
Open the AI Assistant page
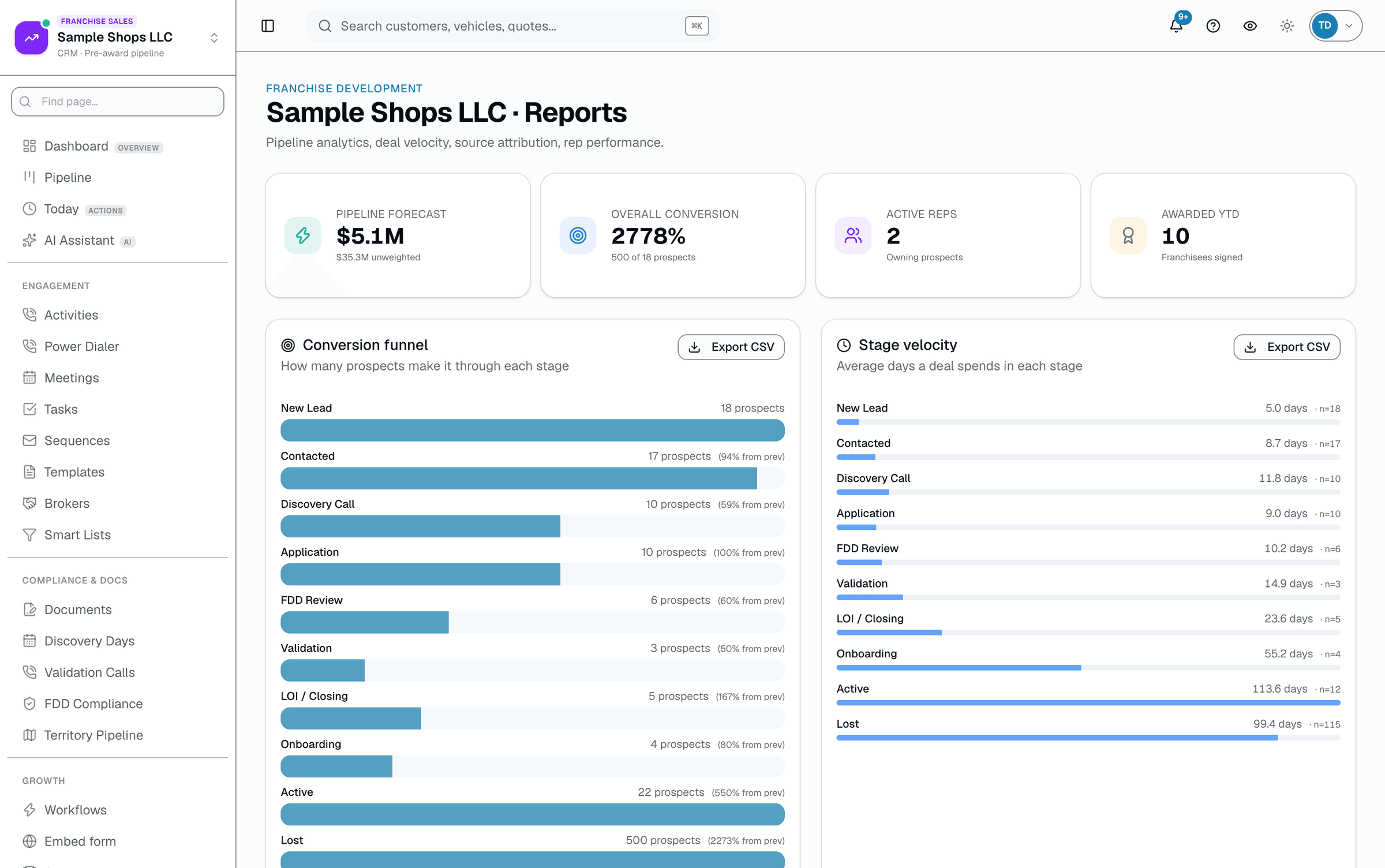point(118,241)
